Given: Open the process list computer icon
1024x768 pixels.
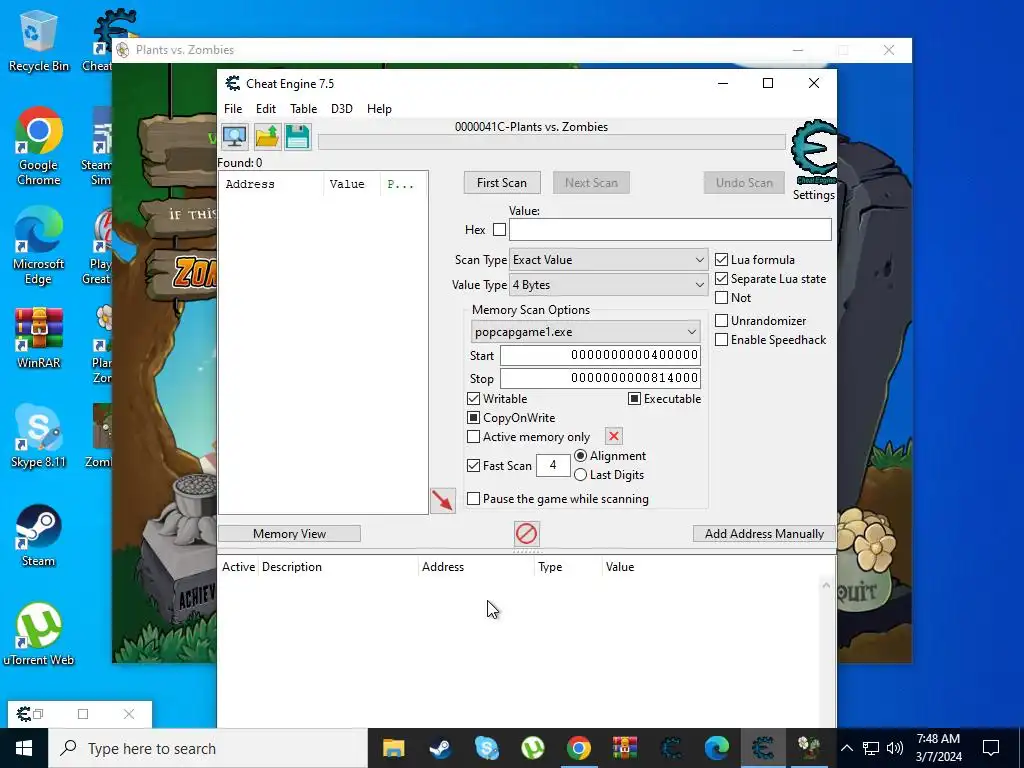Looking at the screenshot, I should point(234,136).
